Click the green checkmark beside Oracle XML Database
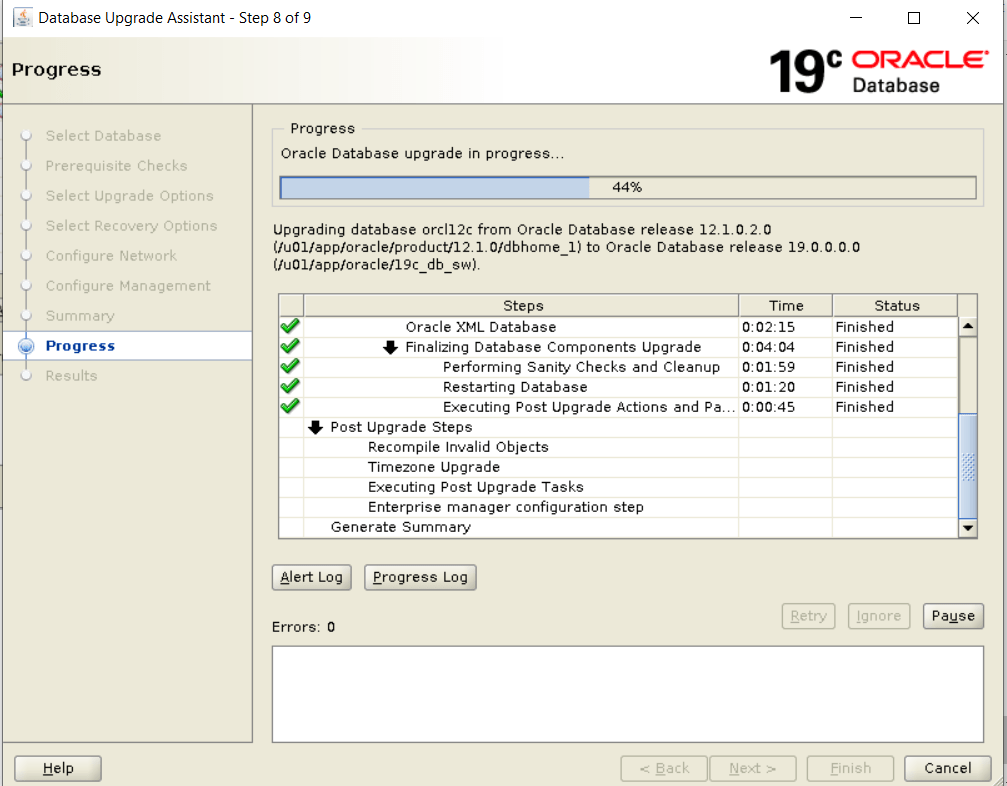The height and width of the screenshot is (786, 1007). click(x=290, y=327)
